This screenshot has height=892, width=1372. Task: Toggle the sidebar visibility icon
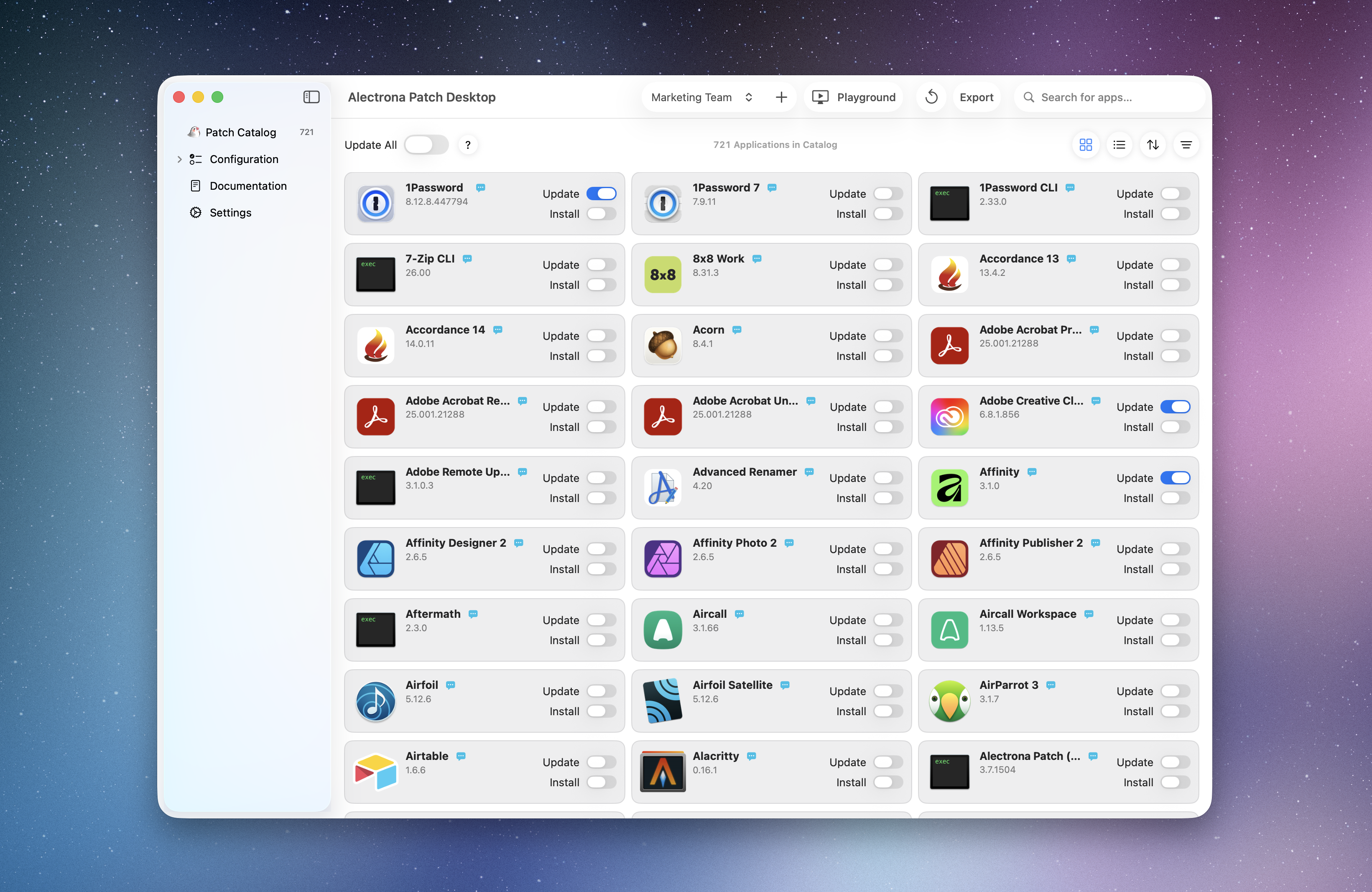click(311, 97)
